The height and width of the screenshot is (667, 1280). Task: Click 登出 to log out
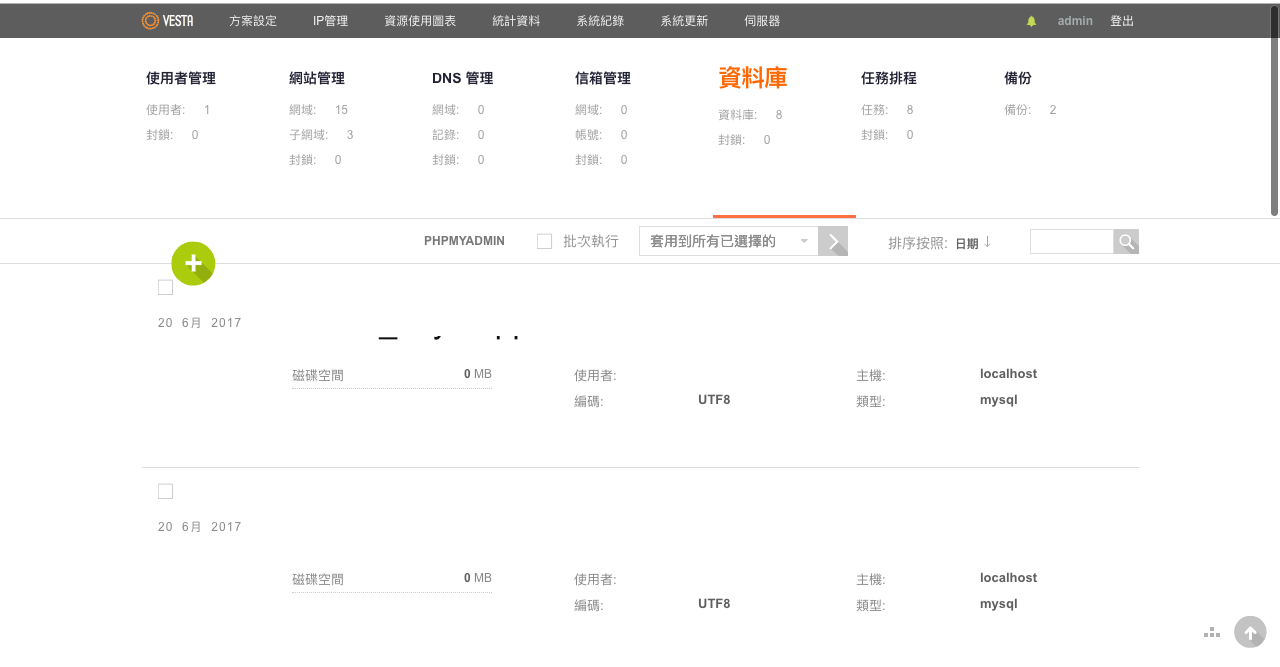[1122, 21]
